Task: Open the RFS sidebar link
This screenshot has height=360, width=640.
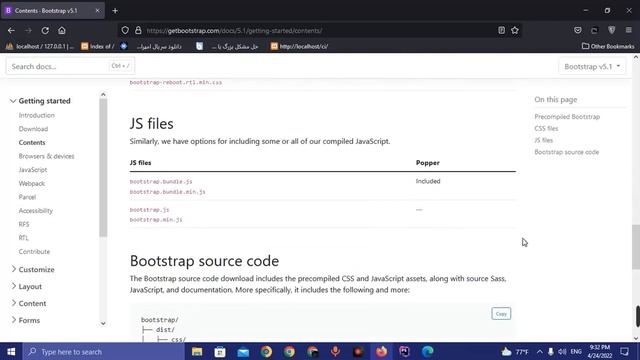Action: coord(24,224)
